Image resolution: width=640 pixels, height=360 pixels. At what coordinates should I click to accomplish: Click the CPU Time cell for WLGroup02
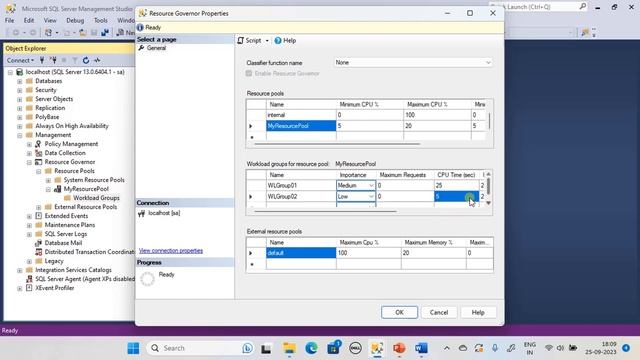[x=456, y=197]
